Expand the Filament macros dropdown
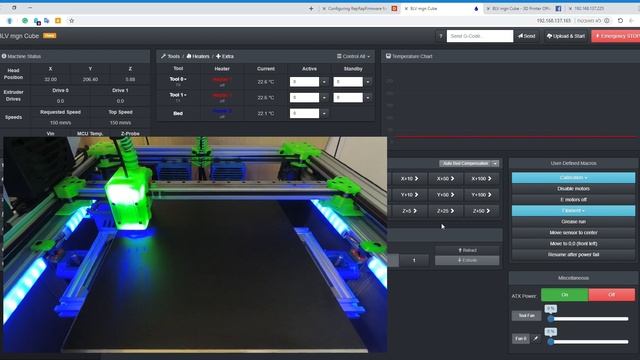 point(573,211)
